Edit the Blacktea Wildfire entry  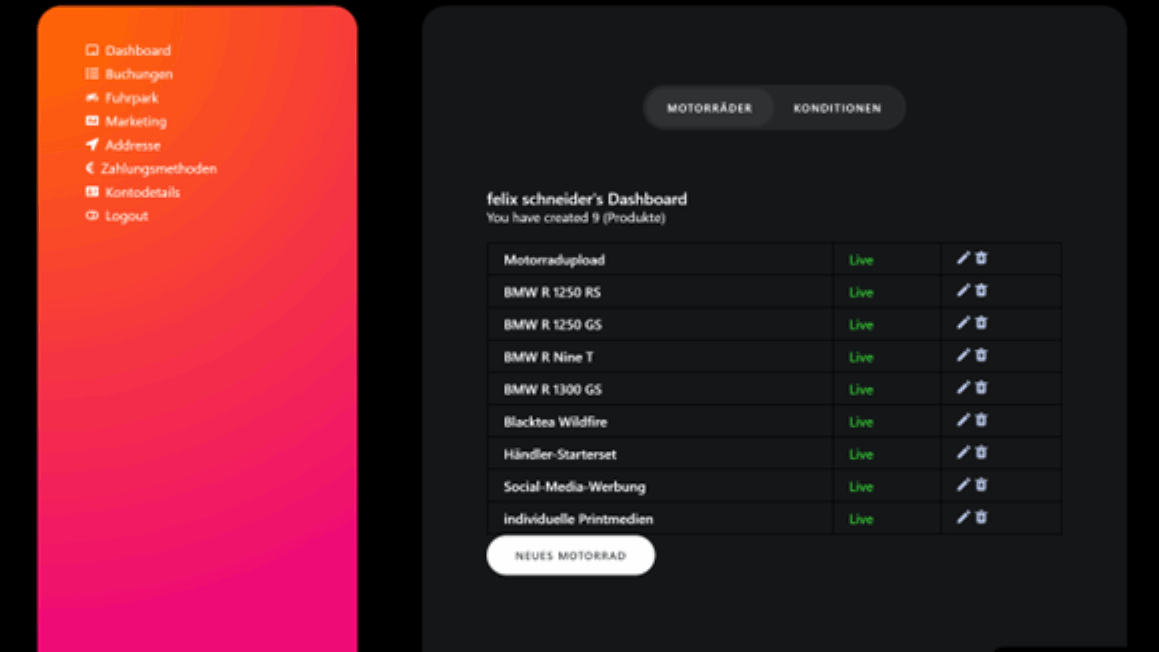[x=963, y=420]
